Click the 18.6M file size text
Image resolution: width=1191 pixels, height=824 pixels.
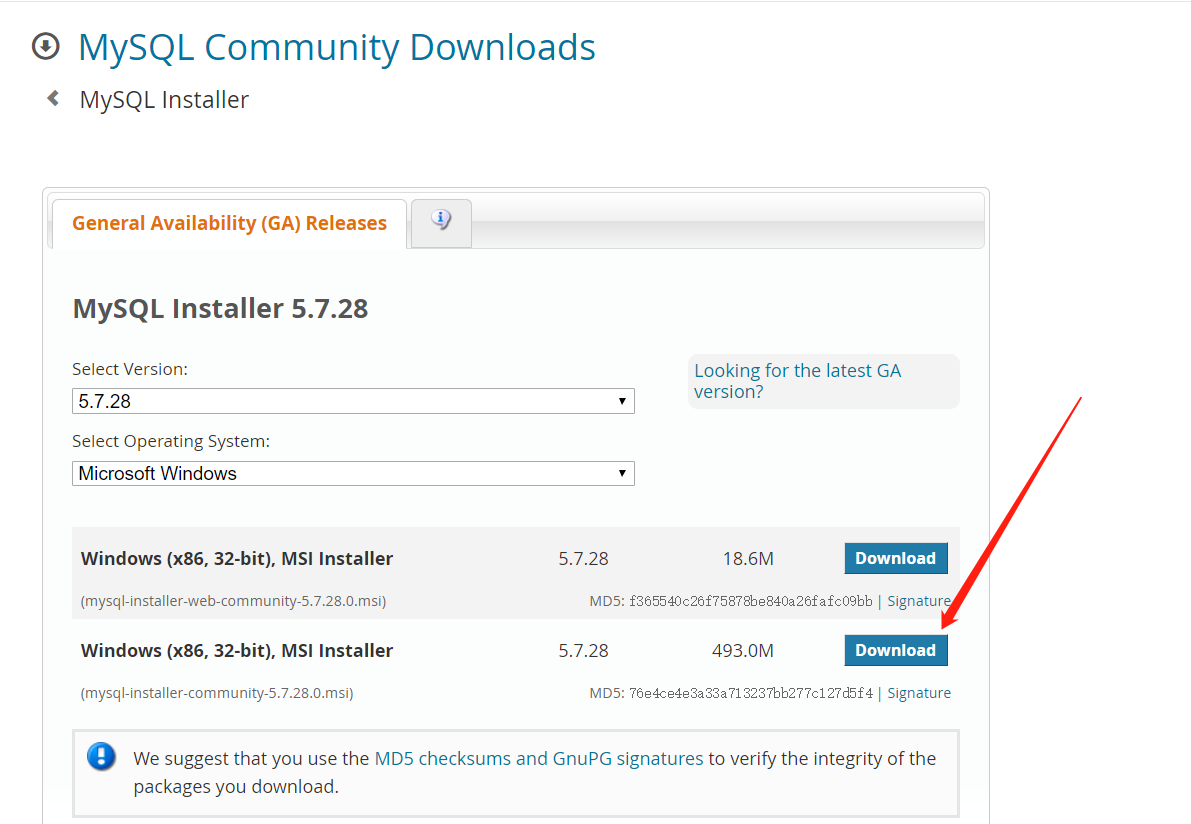(x=748, y=559)
